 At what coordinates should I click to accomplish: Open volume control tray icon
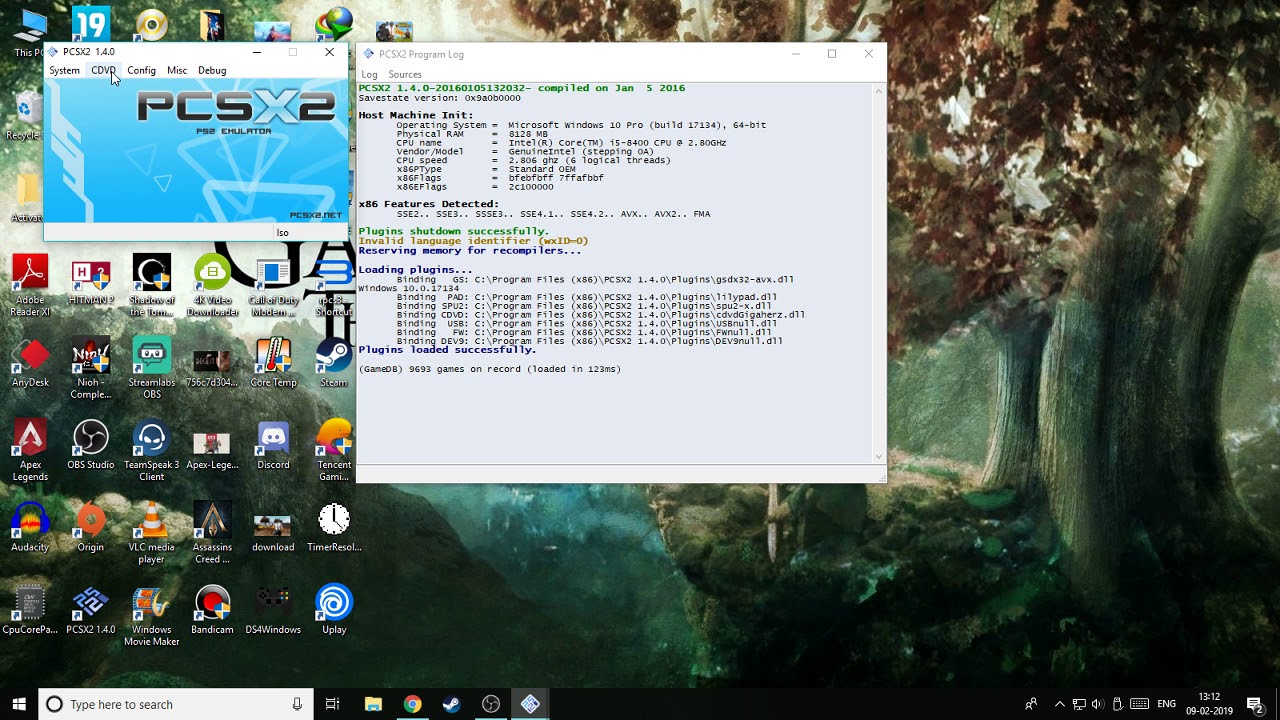point(1098,704)
